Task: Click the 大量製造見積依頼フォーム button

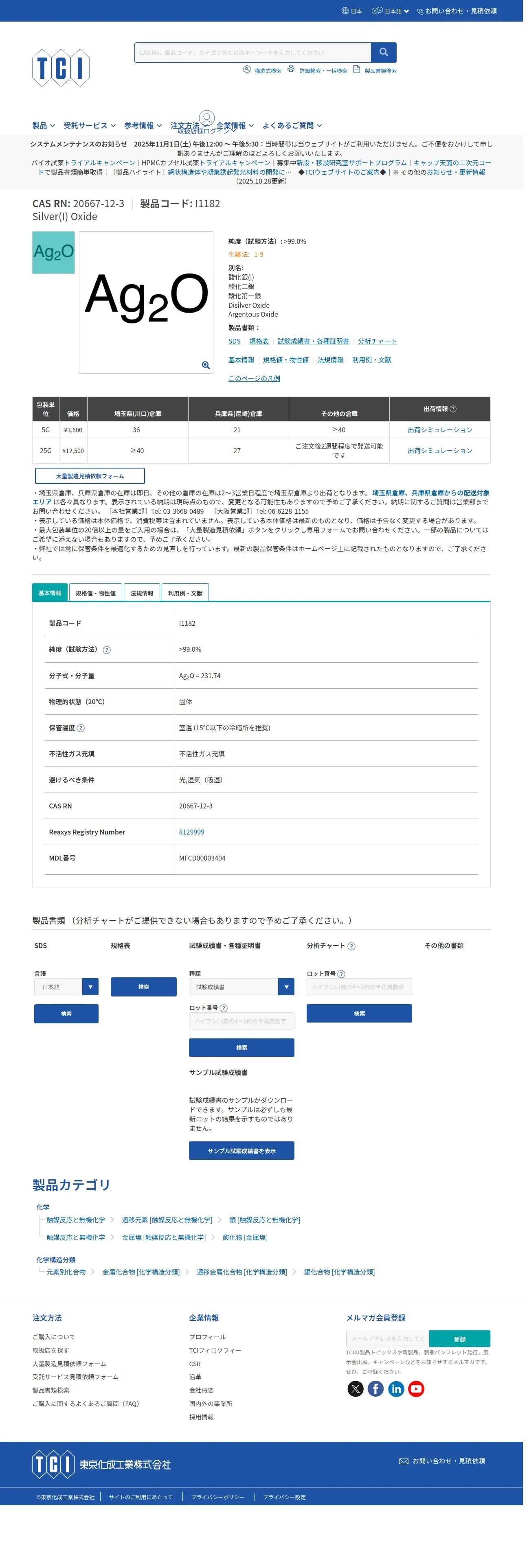Action: pos(90,476)
